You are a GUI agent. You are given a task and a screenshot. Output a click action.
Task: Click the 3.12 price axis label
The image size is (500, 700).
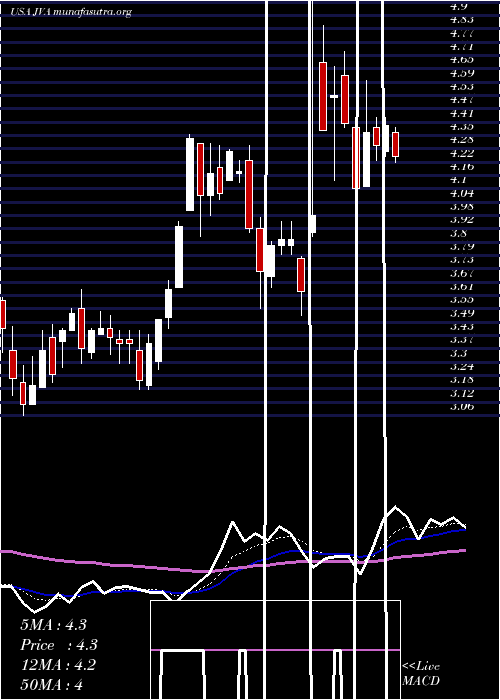click(462, 393)
